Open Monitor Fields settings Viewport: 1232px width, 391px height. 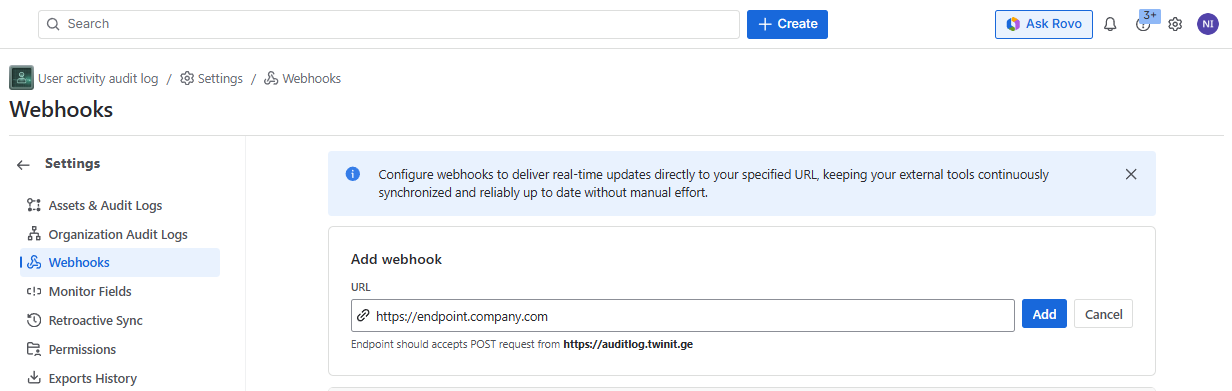click(x=90, y=291)
